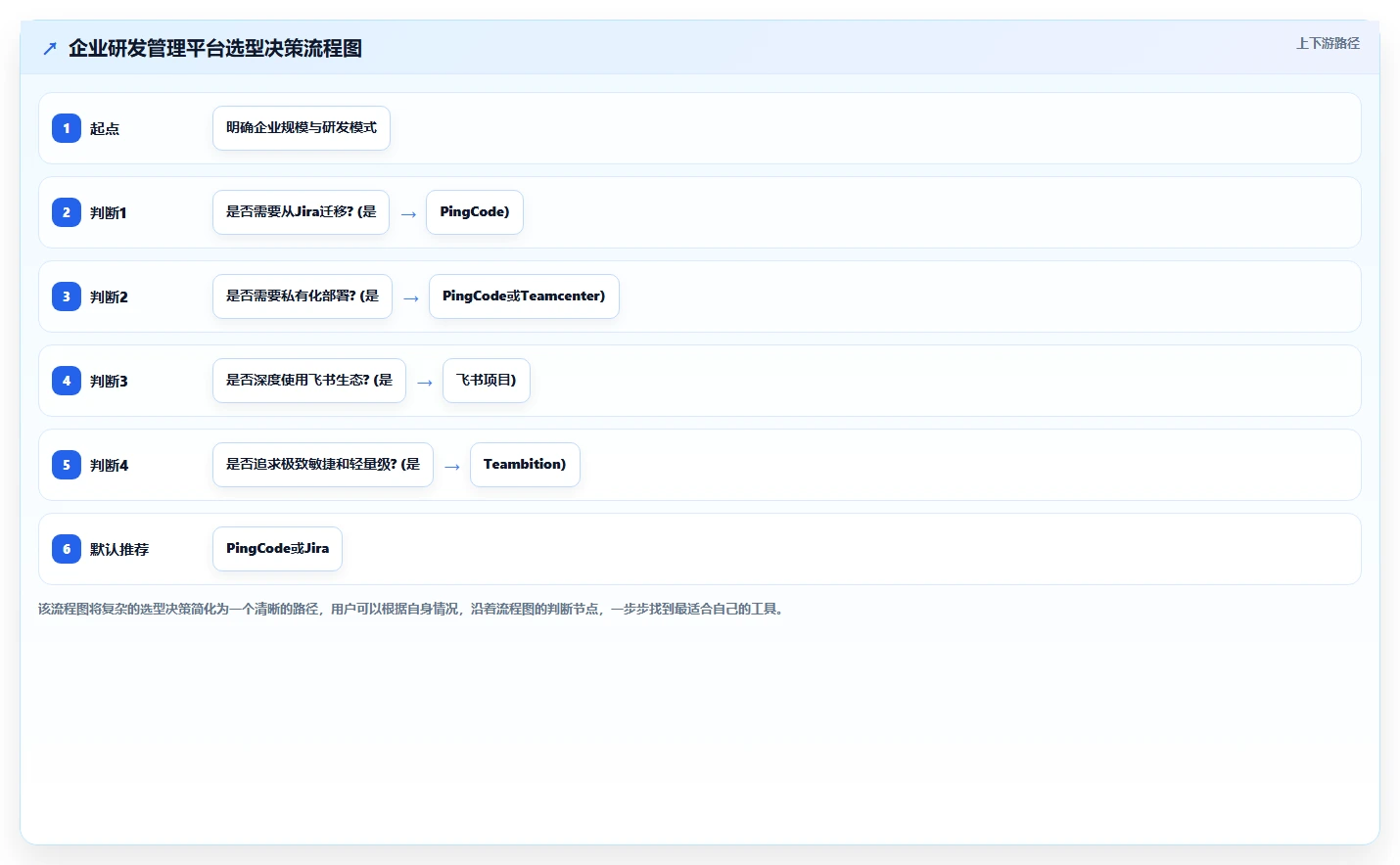The image size is (1400, 865).
Task: Select the 是否需要私有化部署 decision node
Action: pos(303,296)
